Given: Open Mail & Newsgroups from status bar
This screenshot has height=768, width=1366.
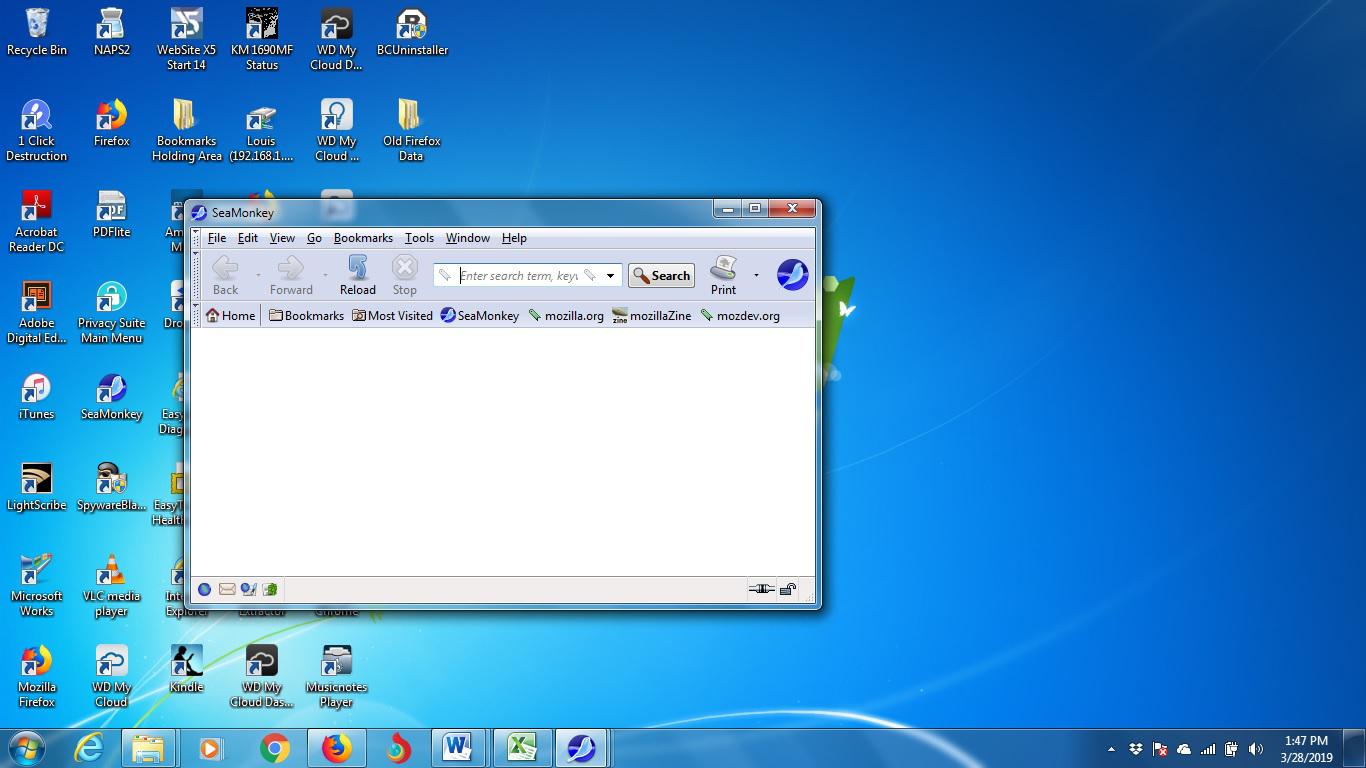Looking at the screenshot, I should (227, 589).
